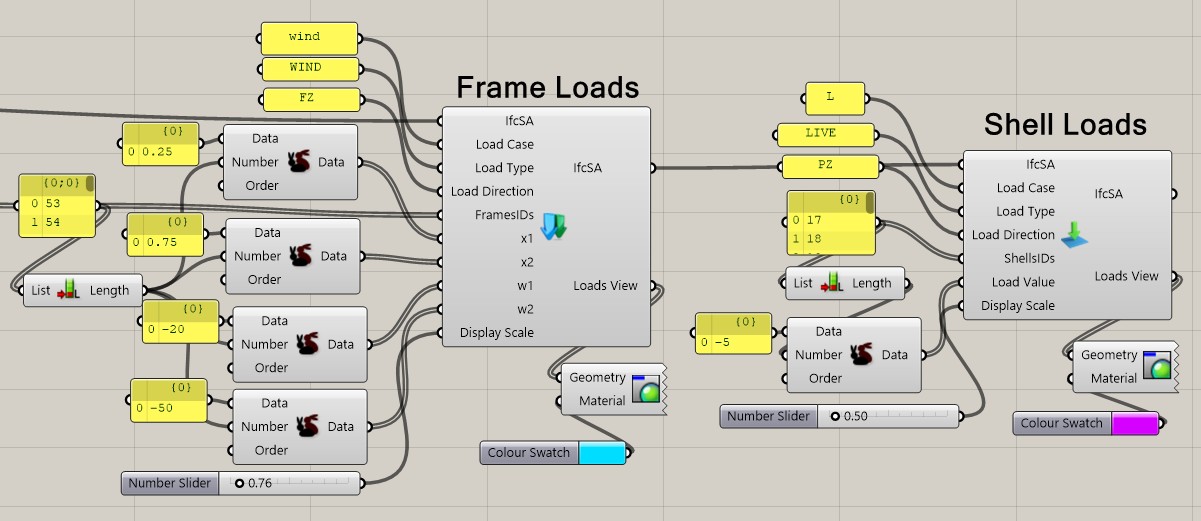This screenshot has width=1201, height=521.
Task: Click List Length icon left of Frame Loads
Action: tap(69, 290)
